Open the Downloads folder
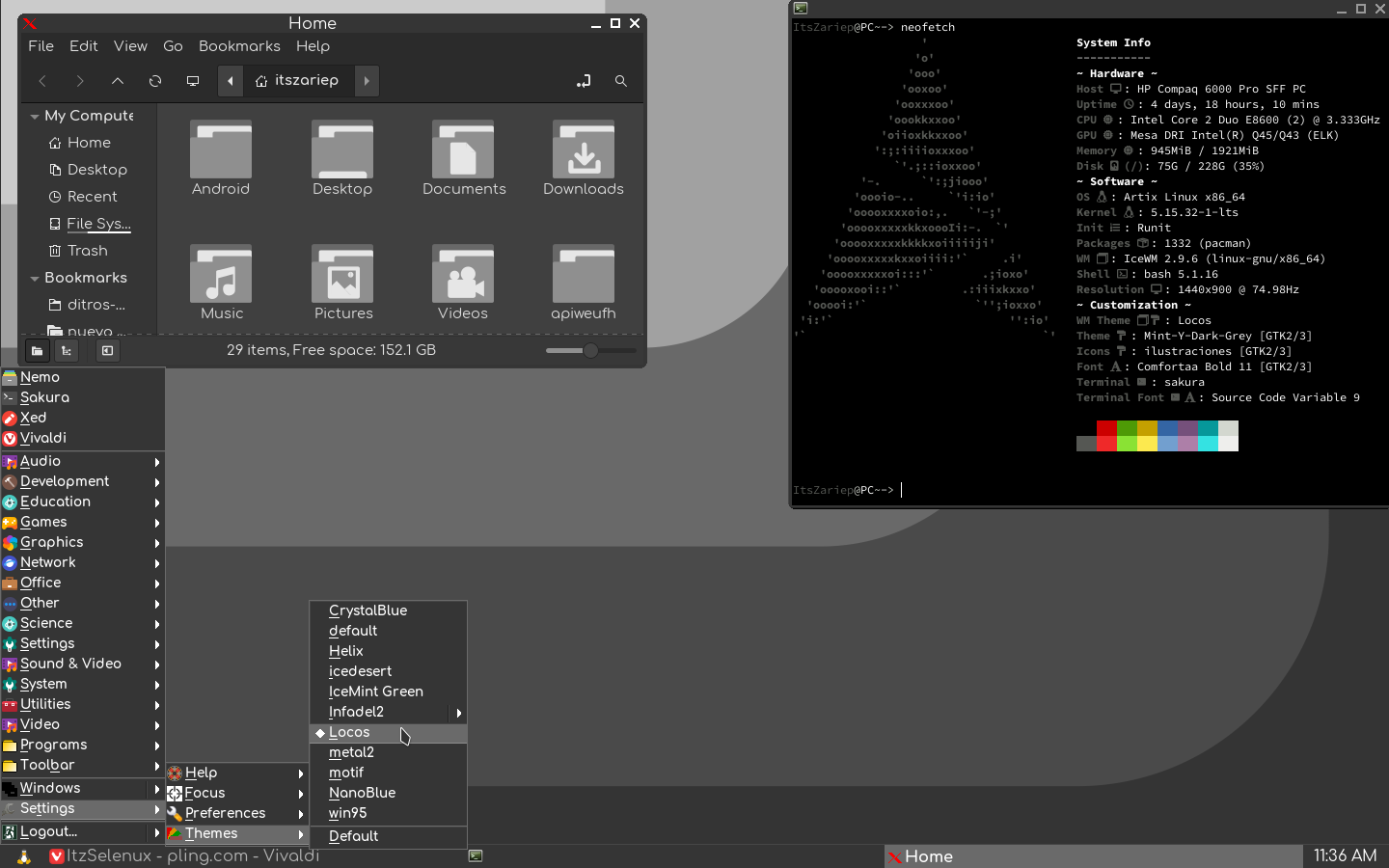The width and height of the screenshot is (1389, 868). coord(584,158)
